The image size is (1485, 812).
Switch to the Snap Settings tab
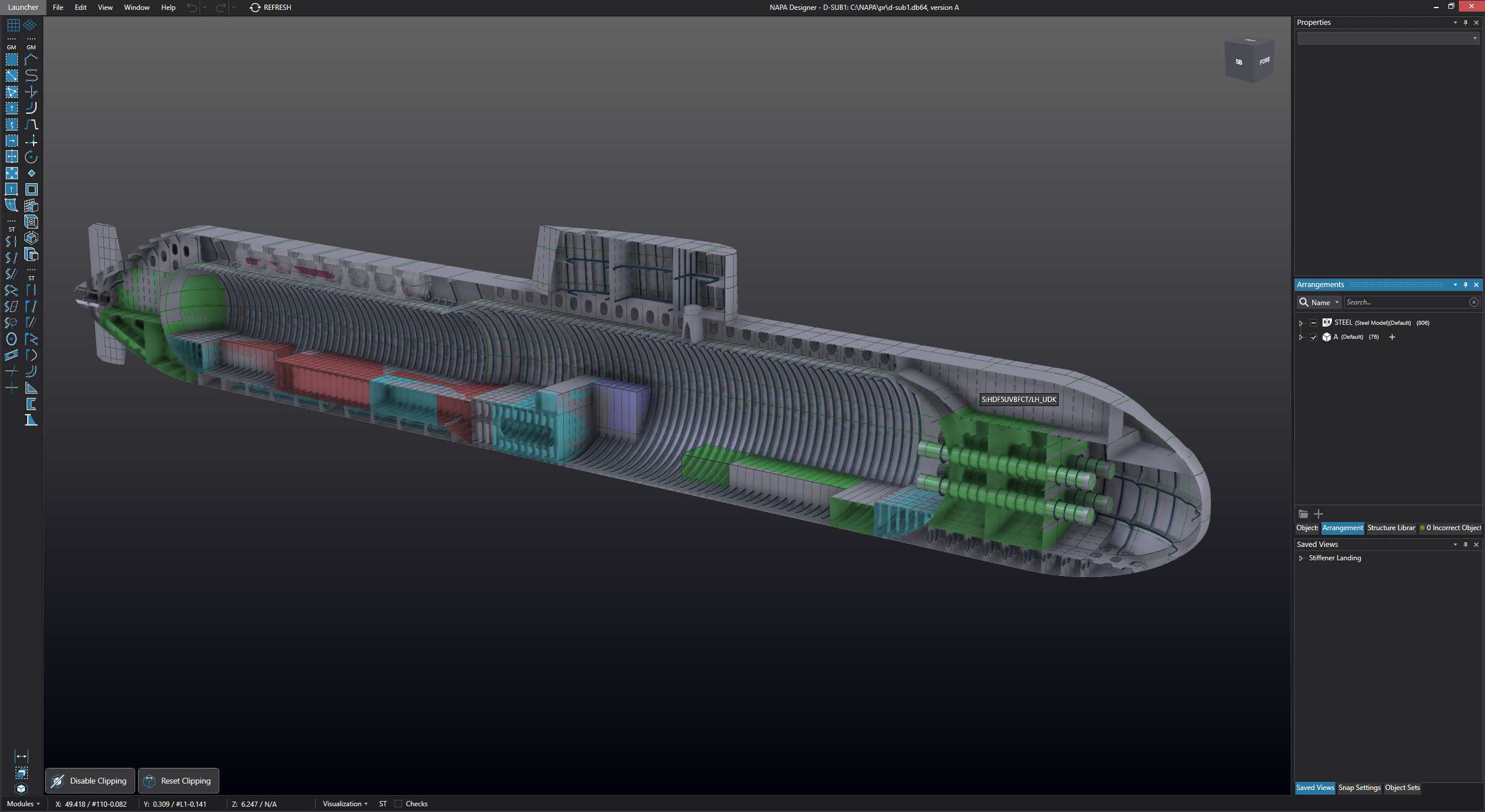[x=1359, y=788]
